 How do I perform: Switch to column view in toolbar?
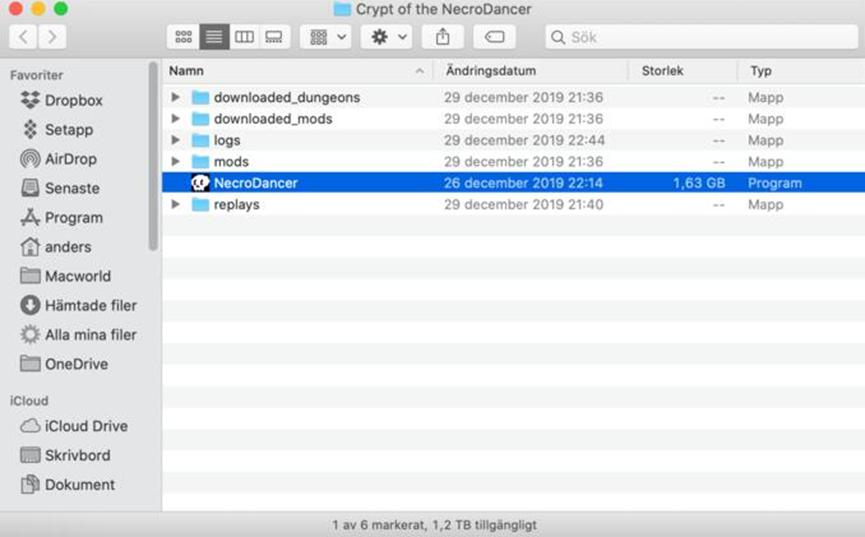[244, 37]
